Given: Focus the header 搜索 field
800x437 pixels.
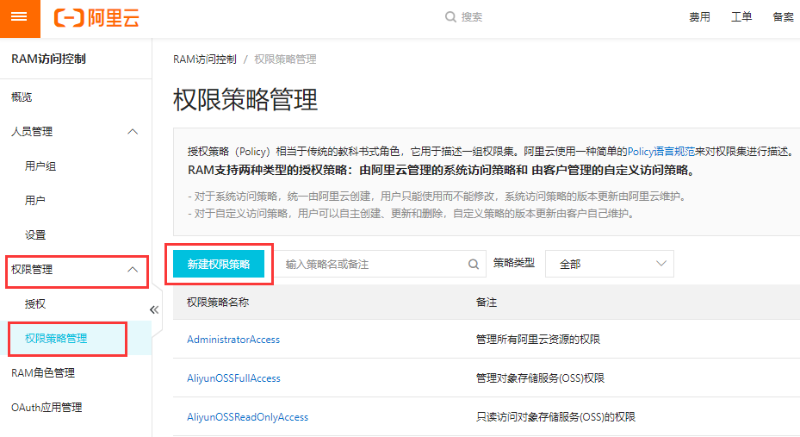Looking at the screenshot, I should pyautogui.click(x=472, y=17).
